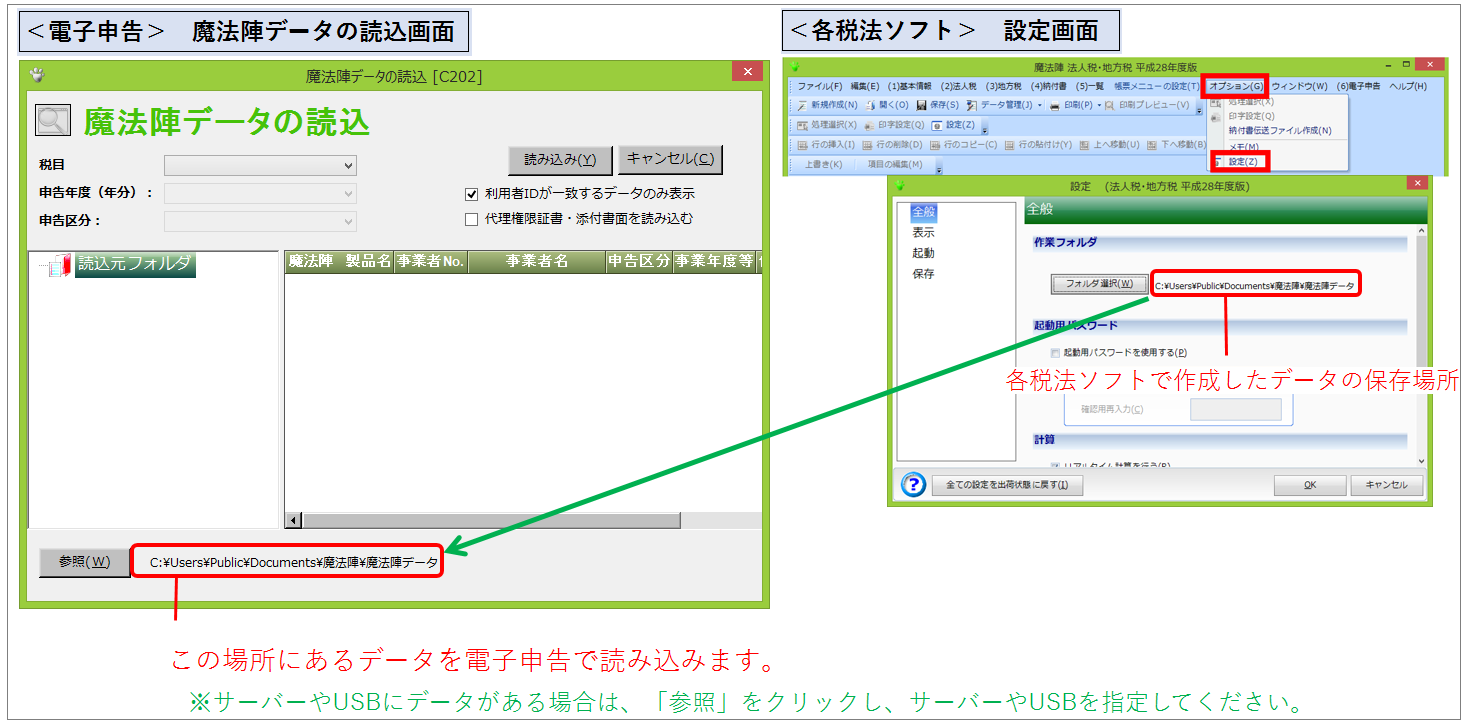Viewport: 1466px width, 725px height.
Task: Click the 項目の編集(M) button
Action: pos(895,164)
